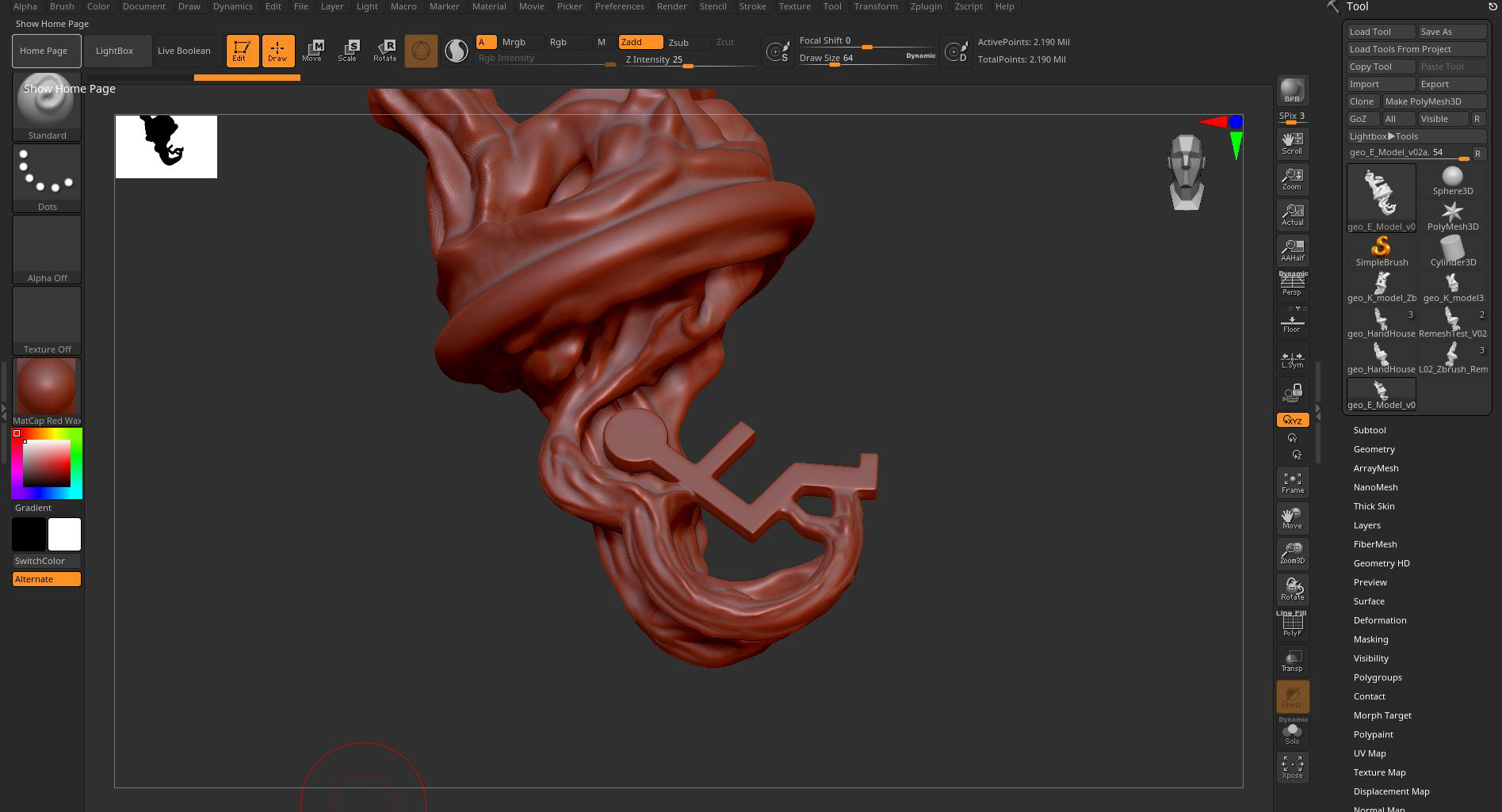Expand the ArrayMesh section

point(1376,468)
